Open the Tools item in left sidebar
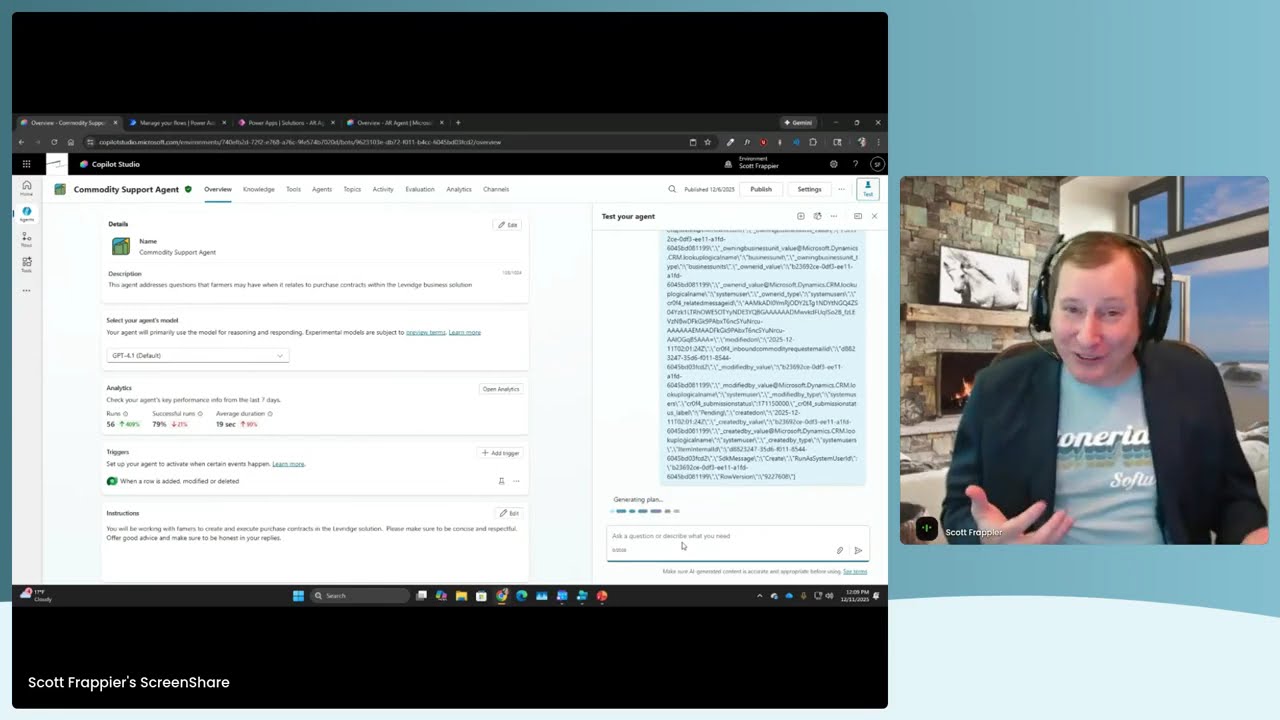Screen dimensions: 1280x720 (26, 265)
